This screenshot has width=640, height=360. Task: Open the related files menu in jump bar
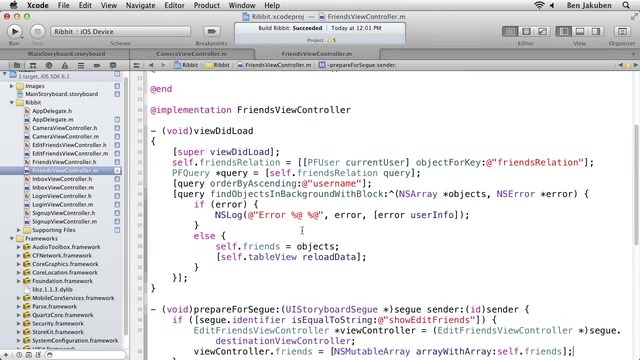[137, 65]
